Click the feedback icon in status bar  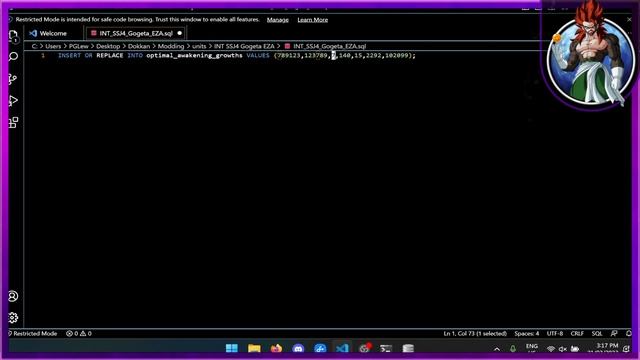tap(614, 333)
